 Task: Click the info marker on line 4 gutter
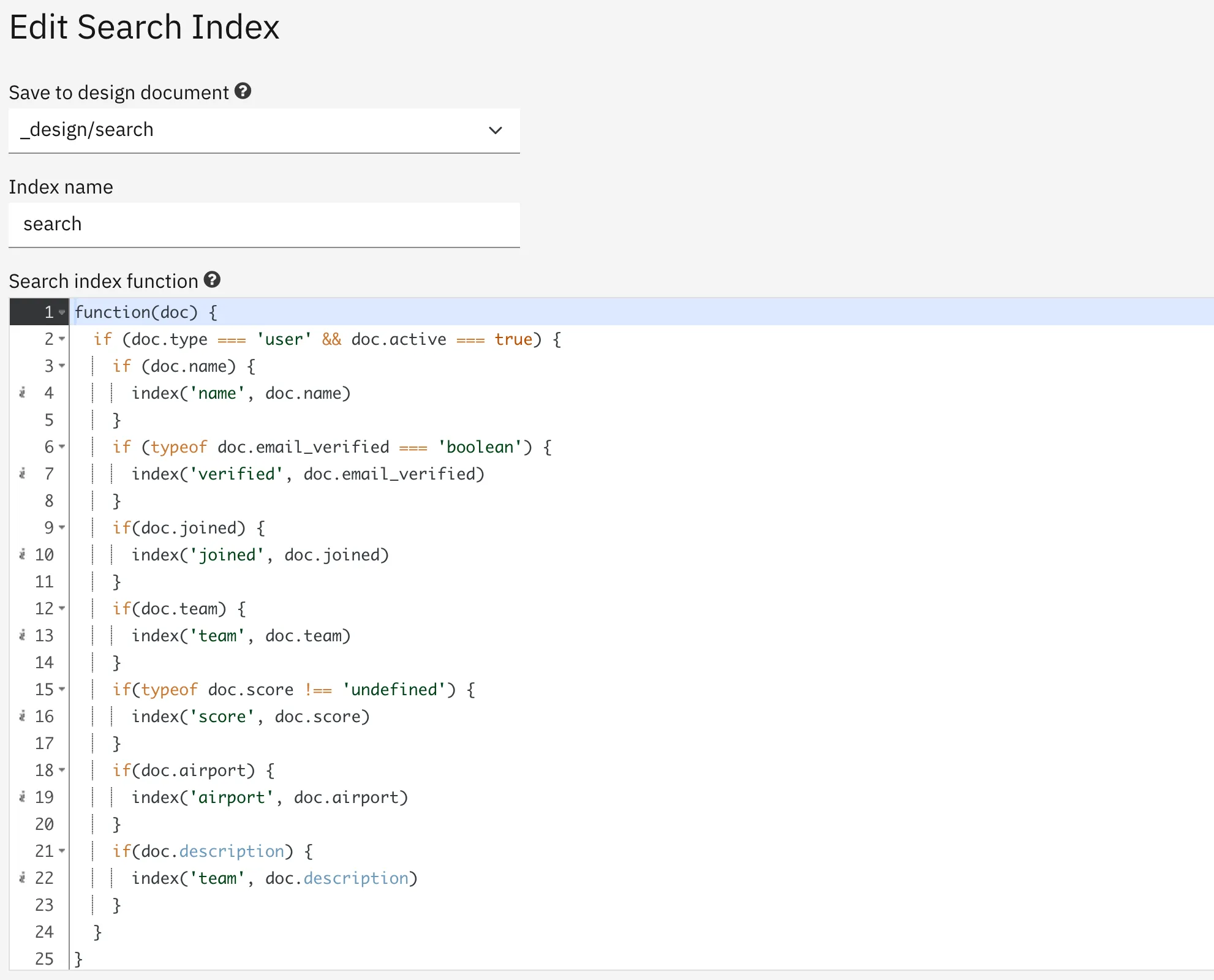point(23,393)
